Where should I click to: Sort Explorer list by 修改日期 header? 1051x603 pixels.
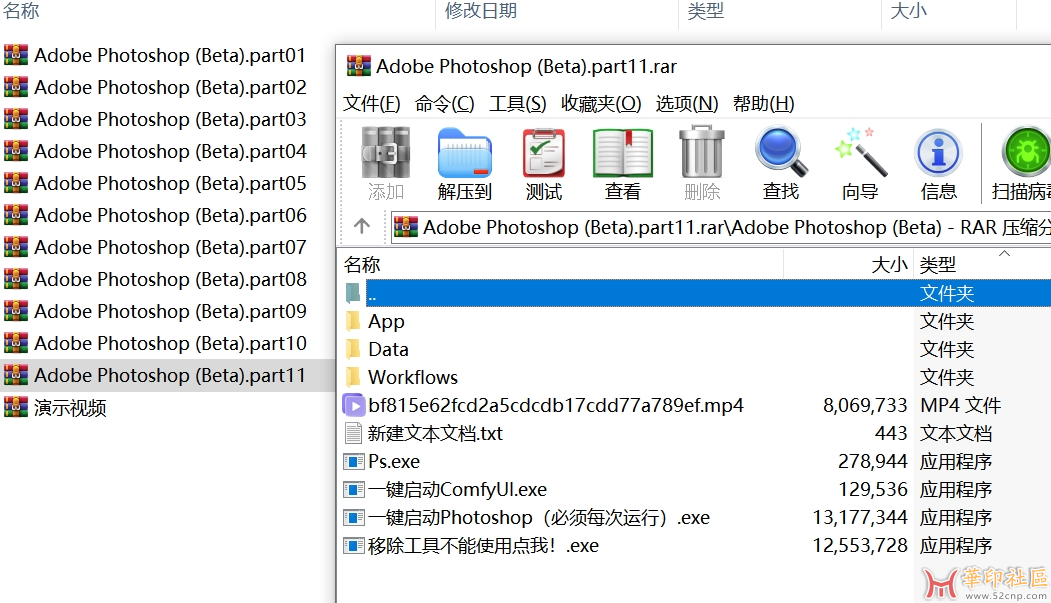[x=481, y=11]
